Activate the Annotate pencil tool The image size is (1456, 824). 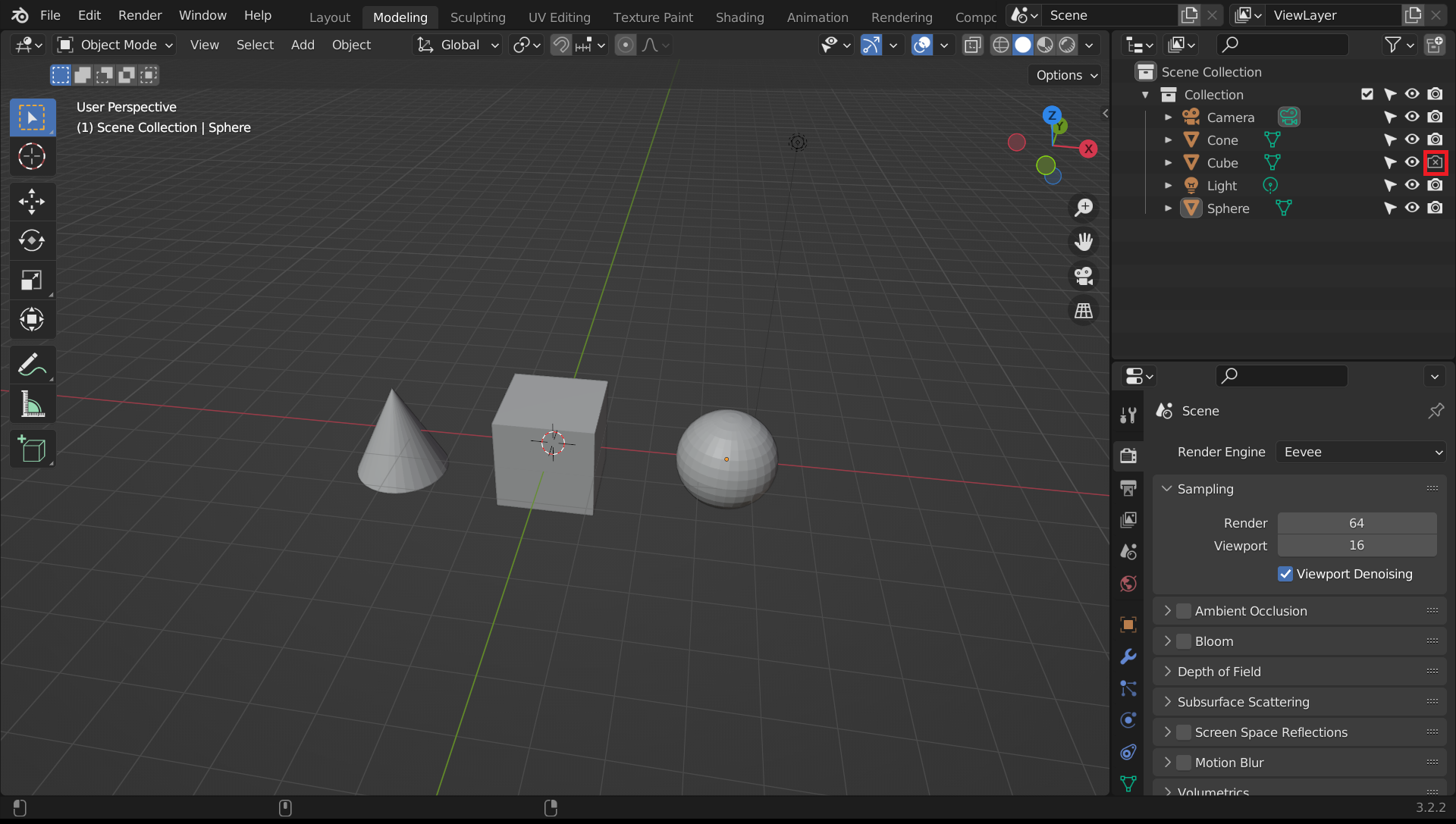[x=32, y=365]
